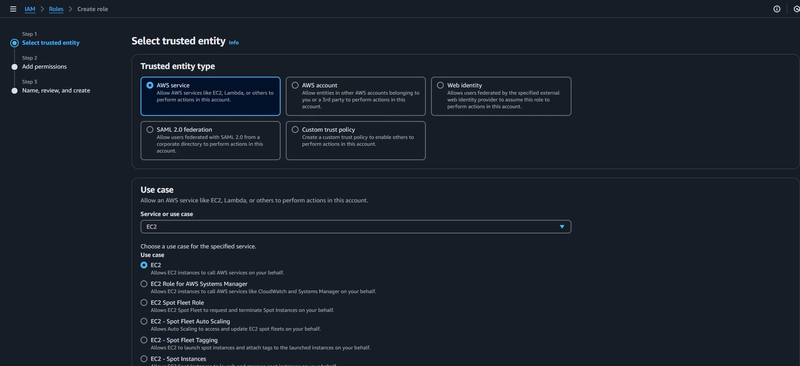
Task: Click Step 3 Name, review, and create
Action: pyautogui.click(x=56, y=91)
